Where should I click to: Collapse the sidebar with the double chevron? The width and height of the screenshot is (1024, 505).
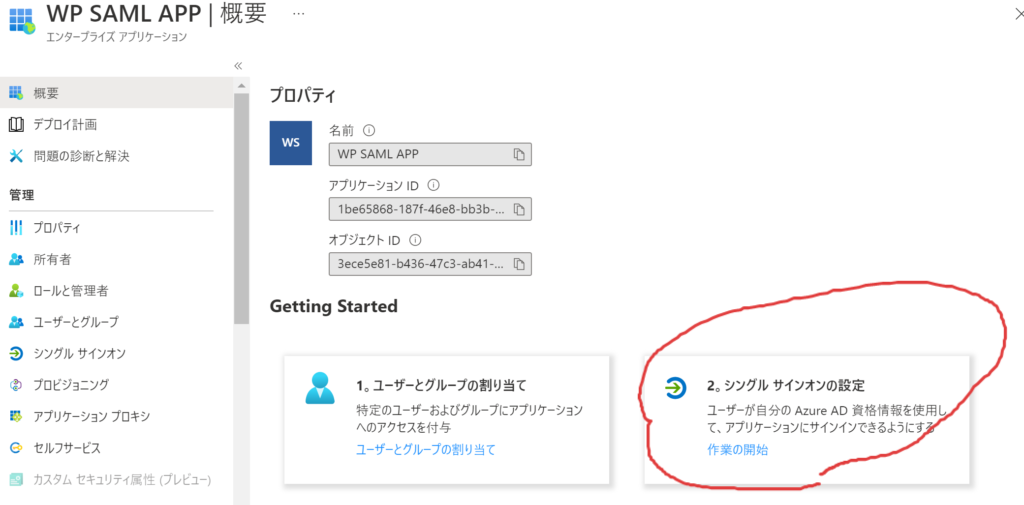(x=238, y=65)
